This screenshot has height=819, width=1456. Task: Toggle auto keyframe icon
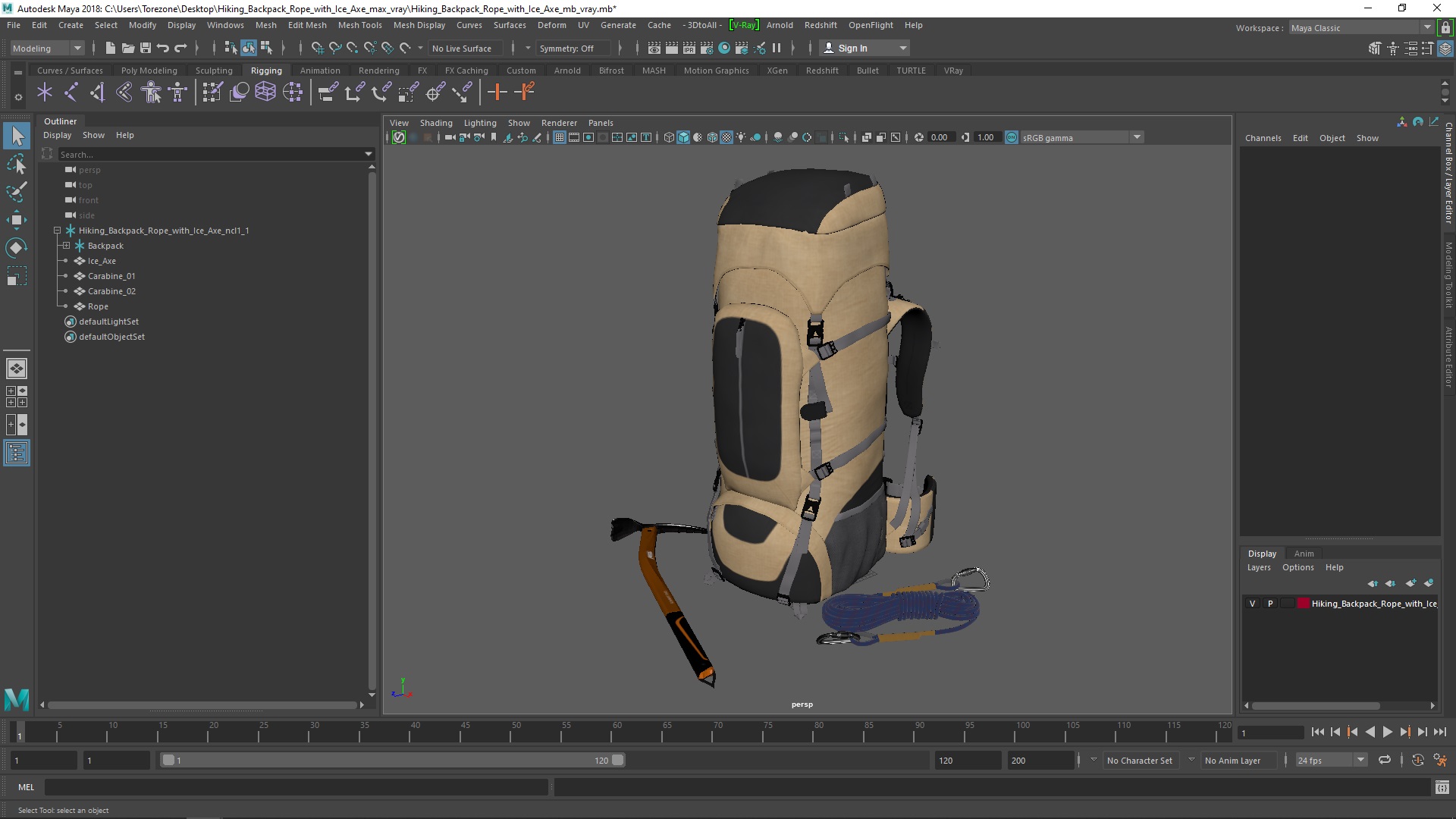(1418, 760)
